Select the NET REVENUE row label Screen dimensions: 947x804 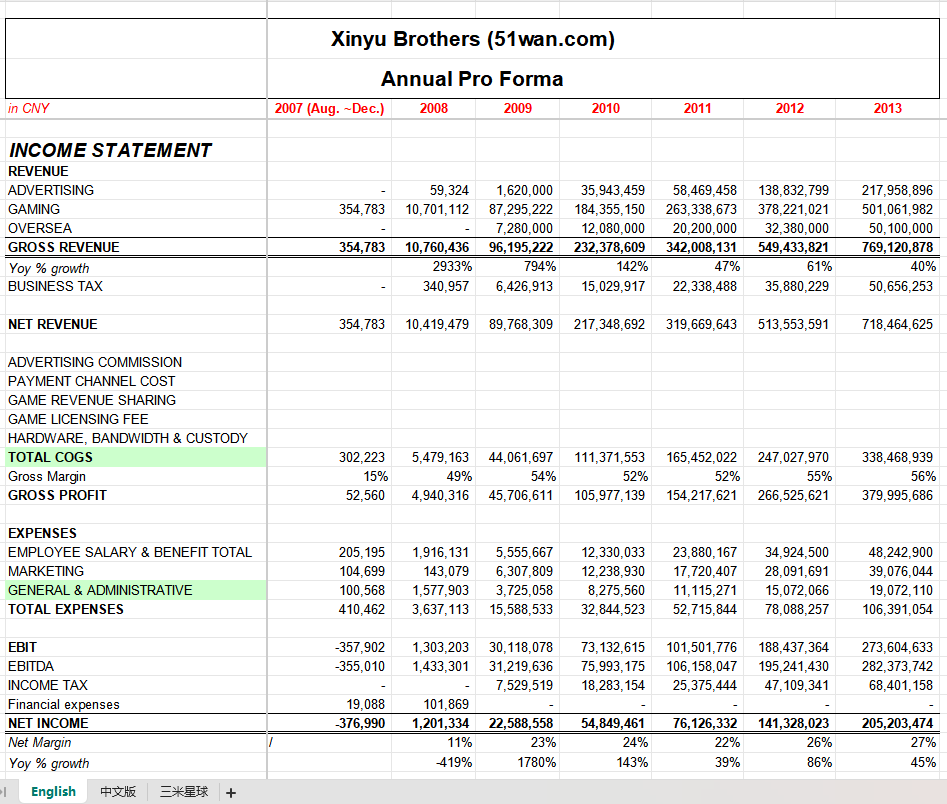tap(53, 324)
